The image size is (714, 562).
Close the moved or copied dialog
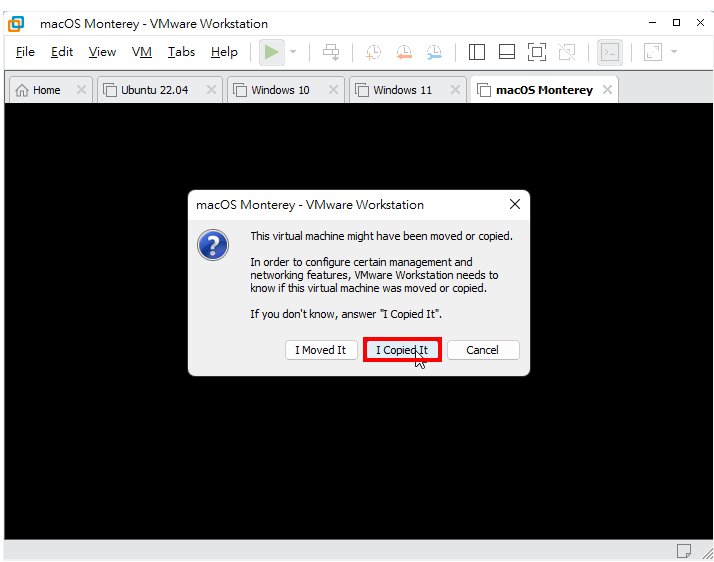point(515,204)
